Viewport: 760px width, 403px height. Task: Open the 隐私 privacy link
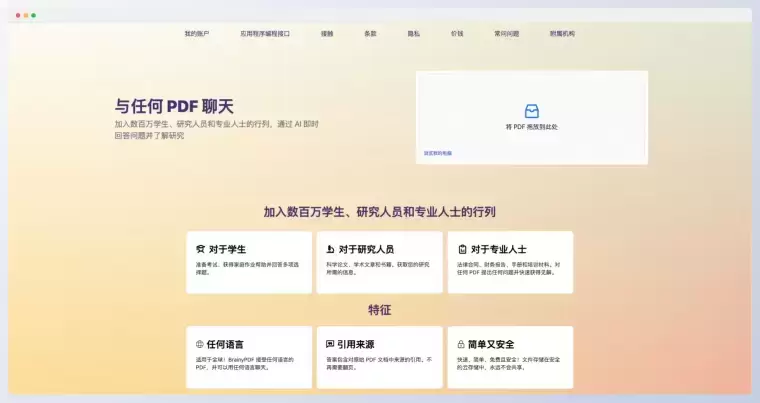click(413, 33)
